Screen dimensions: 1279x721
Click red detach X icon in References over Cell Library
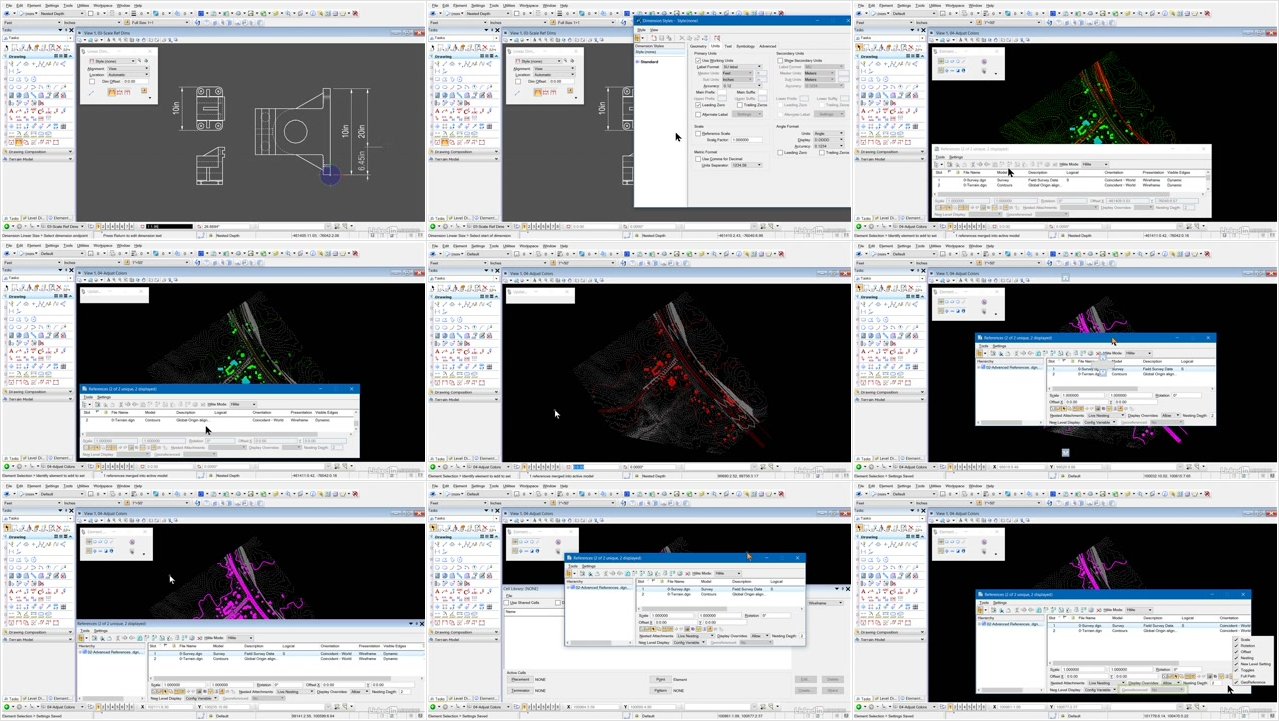687,573
